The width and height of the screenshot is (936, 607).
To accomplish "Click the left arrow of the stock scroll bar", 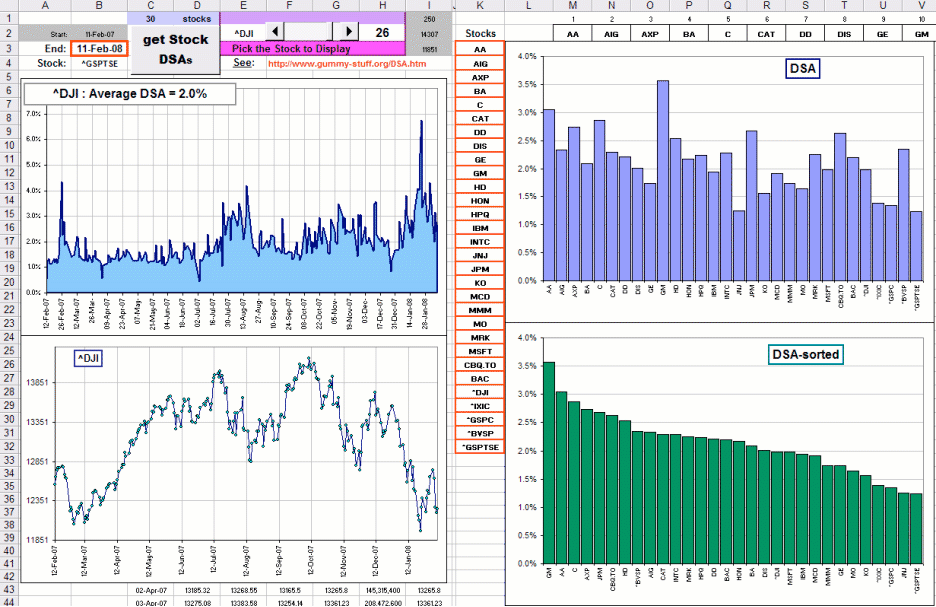I will coord(275,32).
